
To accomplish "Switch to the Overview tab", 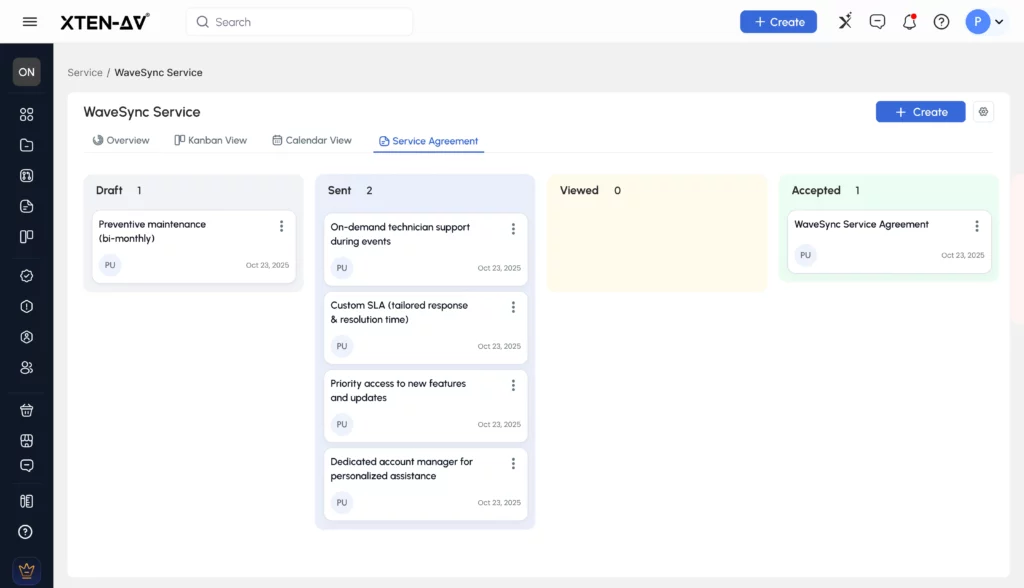I will pos(121,140).
